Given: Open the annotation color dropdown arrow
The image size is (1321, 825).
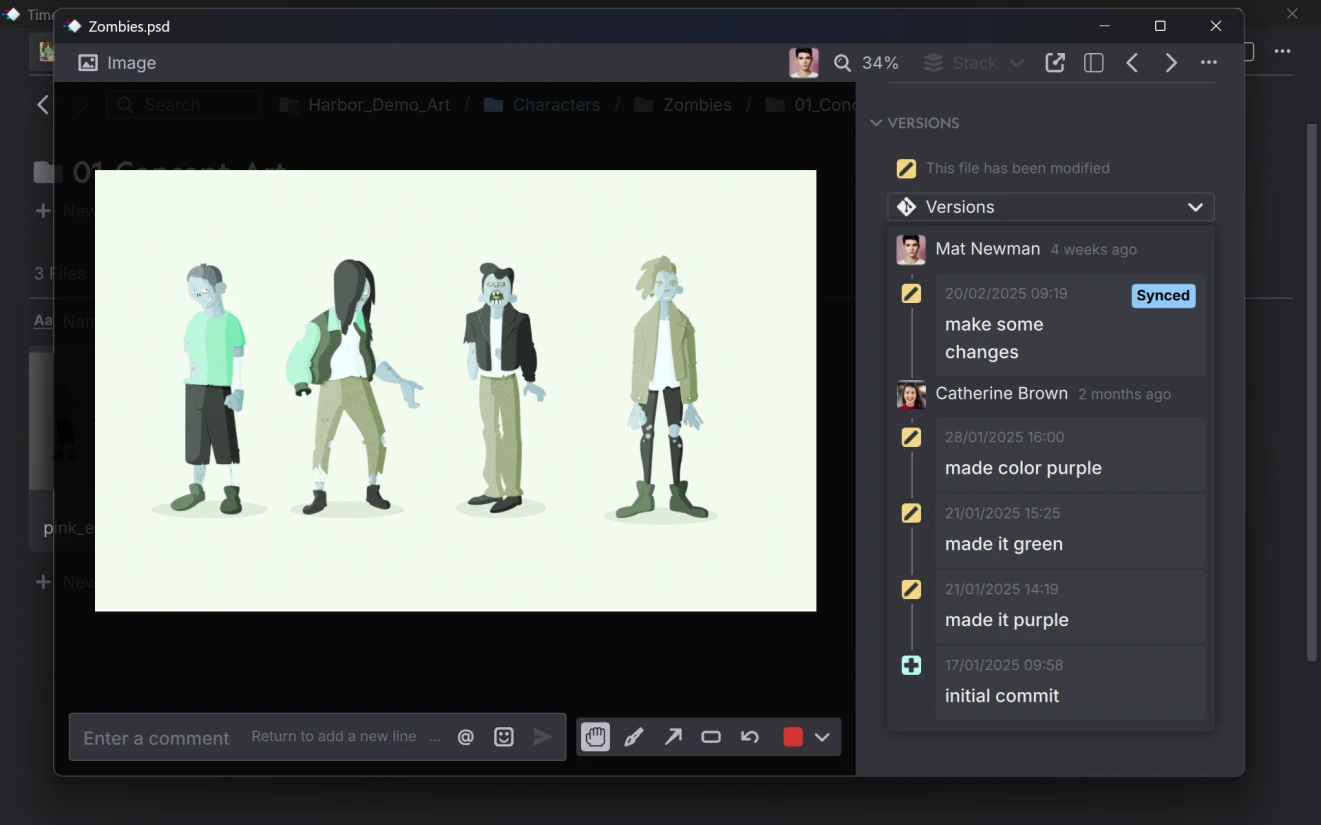Looking at the screenshot, I should click(822, 737).
